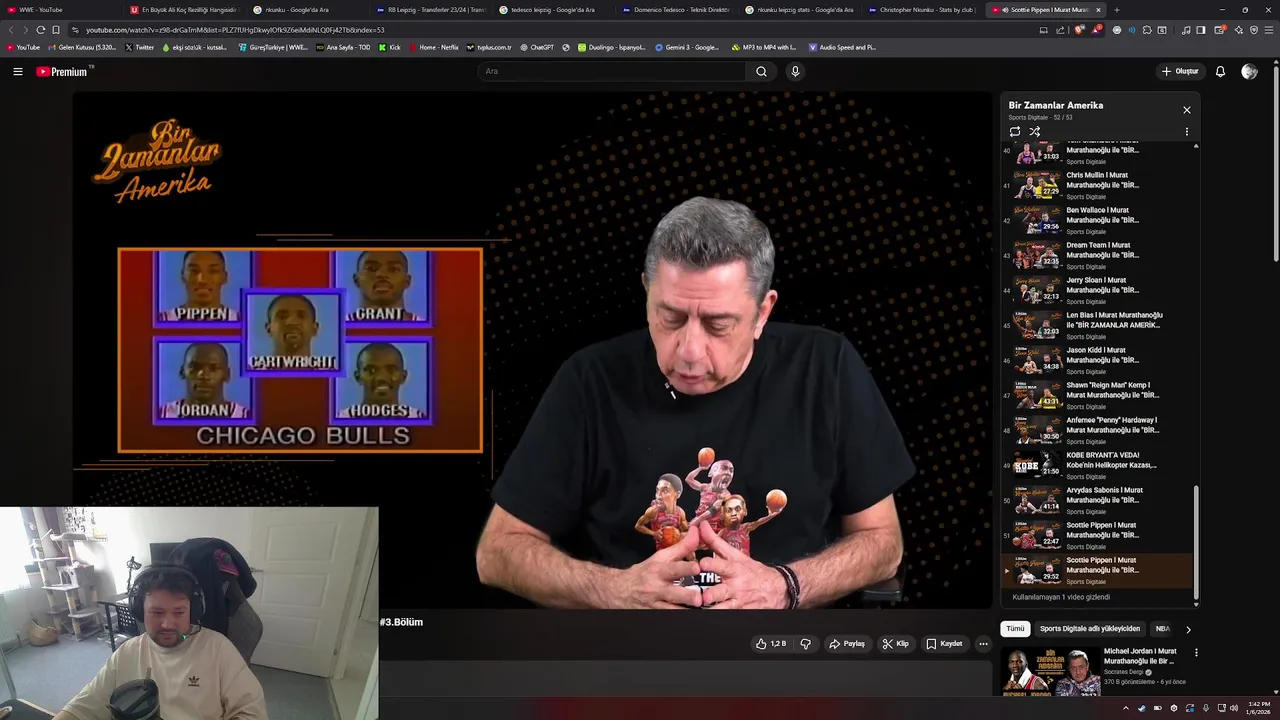Toggle loop for the playlist
The width and height of the screenshot is (1280, 720).
click(1015, 131)
